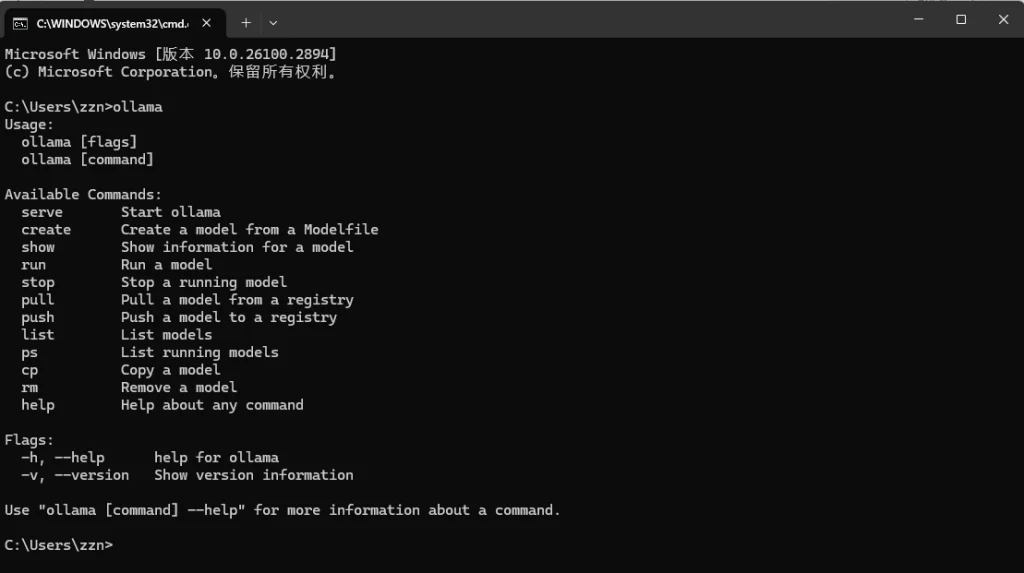The image size is (1024, 573).
Task: Maximize the terminal window
Action: tap(961, 19)
